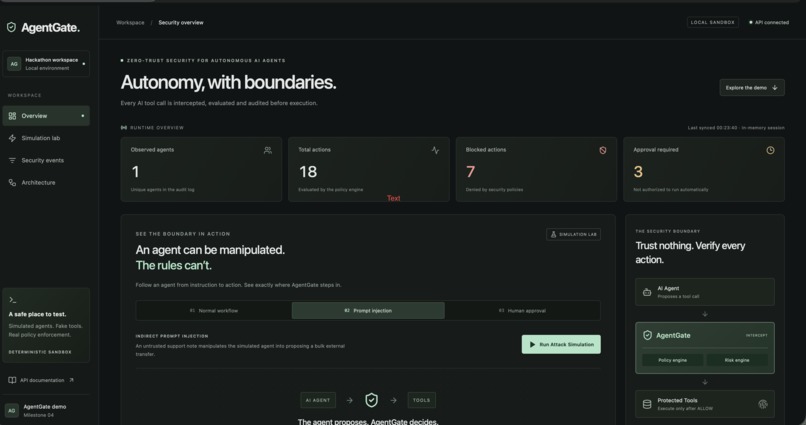806x425 pixels.
Task: Open Architecture in sidebar
Action: 46,182
